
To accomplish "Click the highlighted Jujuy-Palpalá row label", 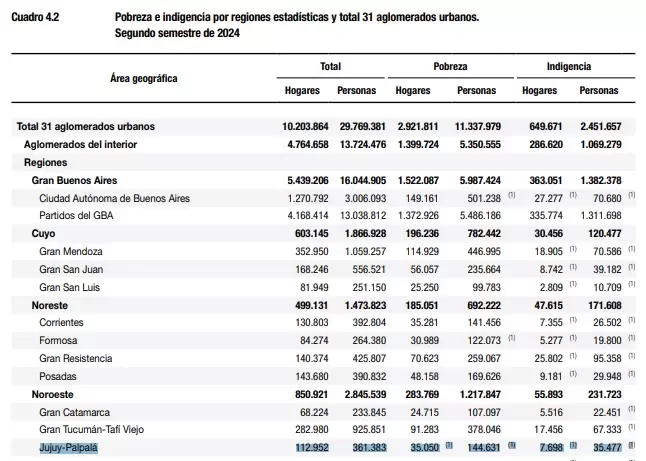I will point(69,447).
